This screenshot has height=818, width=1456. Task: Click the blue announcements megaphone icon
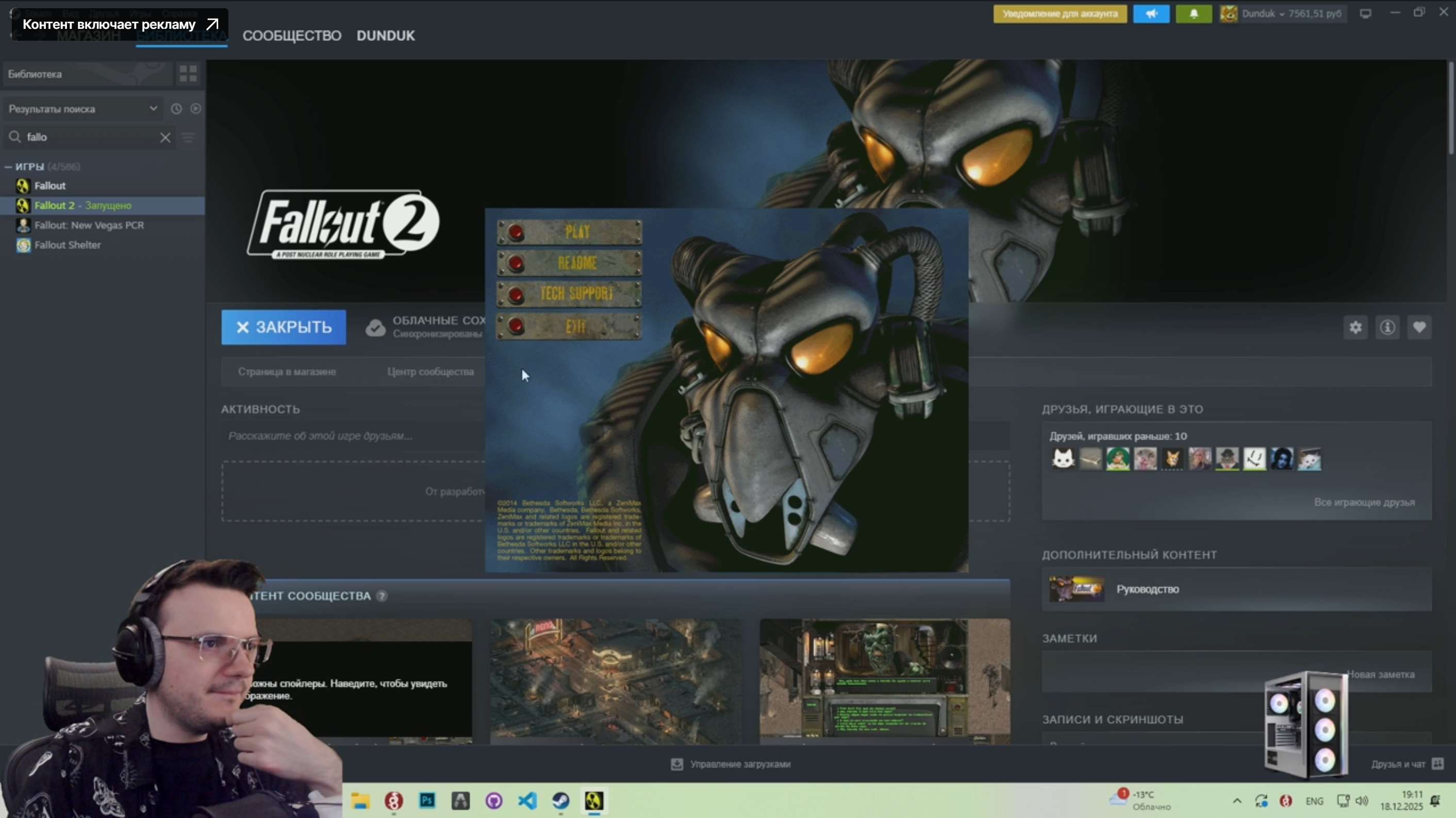[x=1151, y=13]
